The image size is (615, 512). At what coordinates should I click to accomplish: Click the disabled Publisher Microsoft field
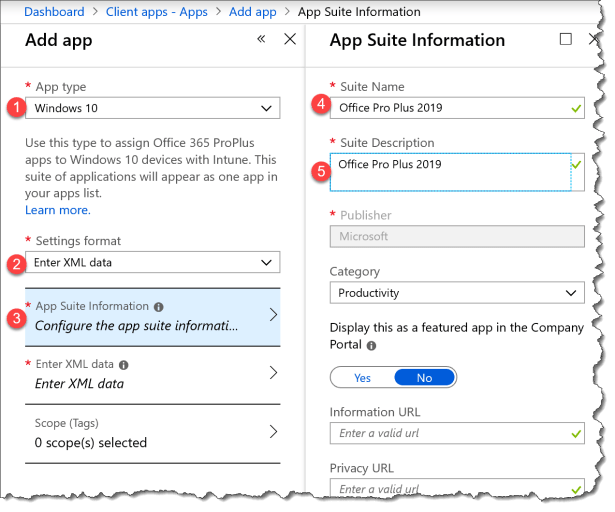click(x=457, y=236)
